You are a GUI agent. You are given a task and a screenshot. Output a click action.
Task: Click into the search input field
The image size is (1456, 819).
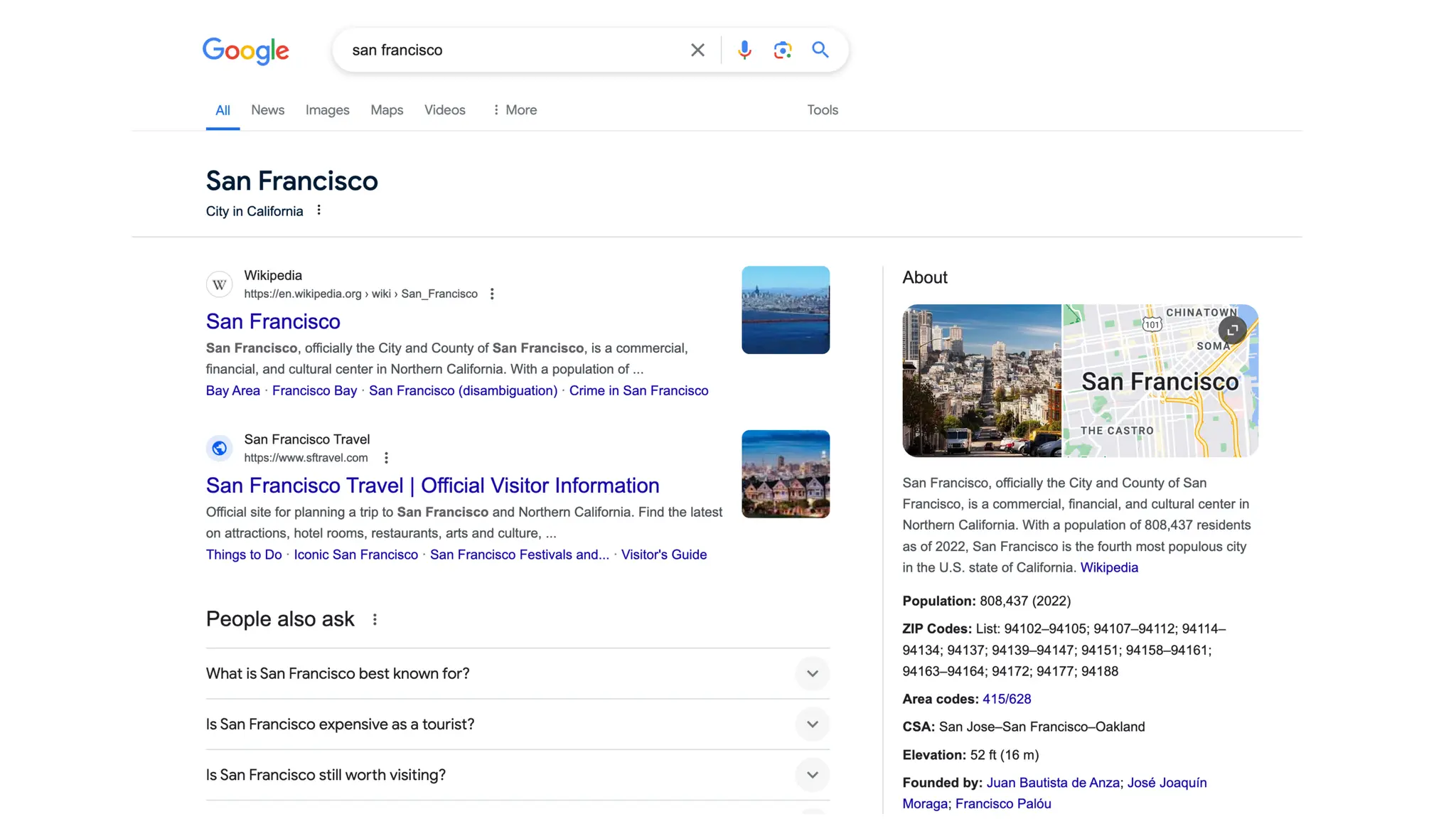(512, 50)
